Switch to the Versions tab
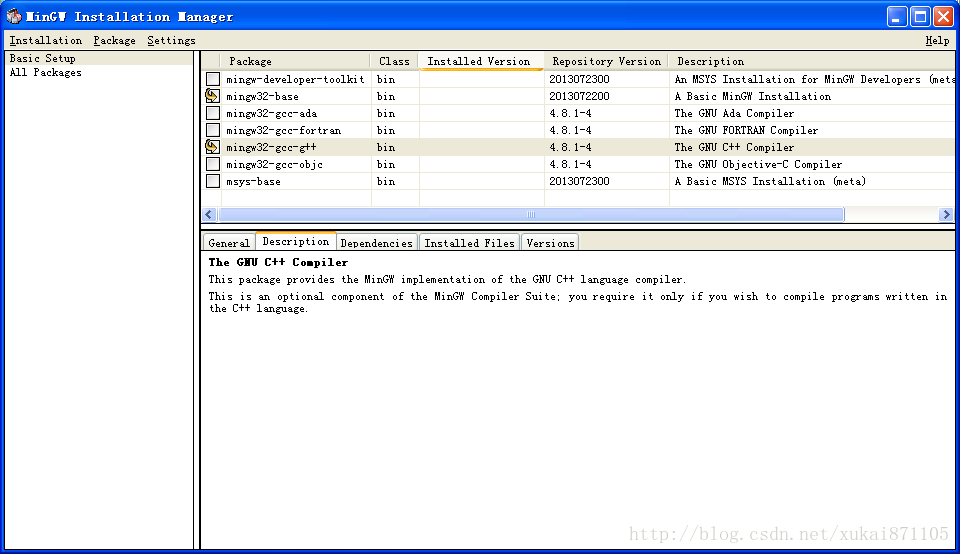 (550, 243)
